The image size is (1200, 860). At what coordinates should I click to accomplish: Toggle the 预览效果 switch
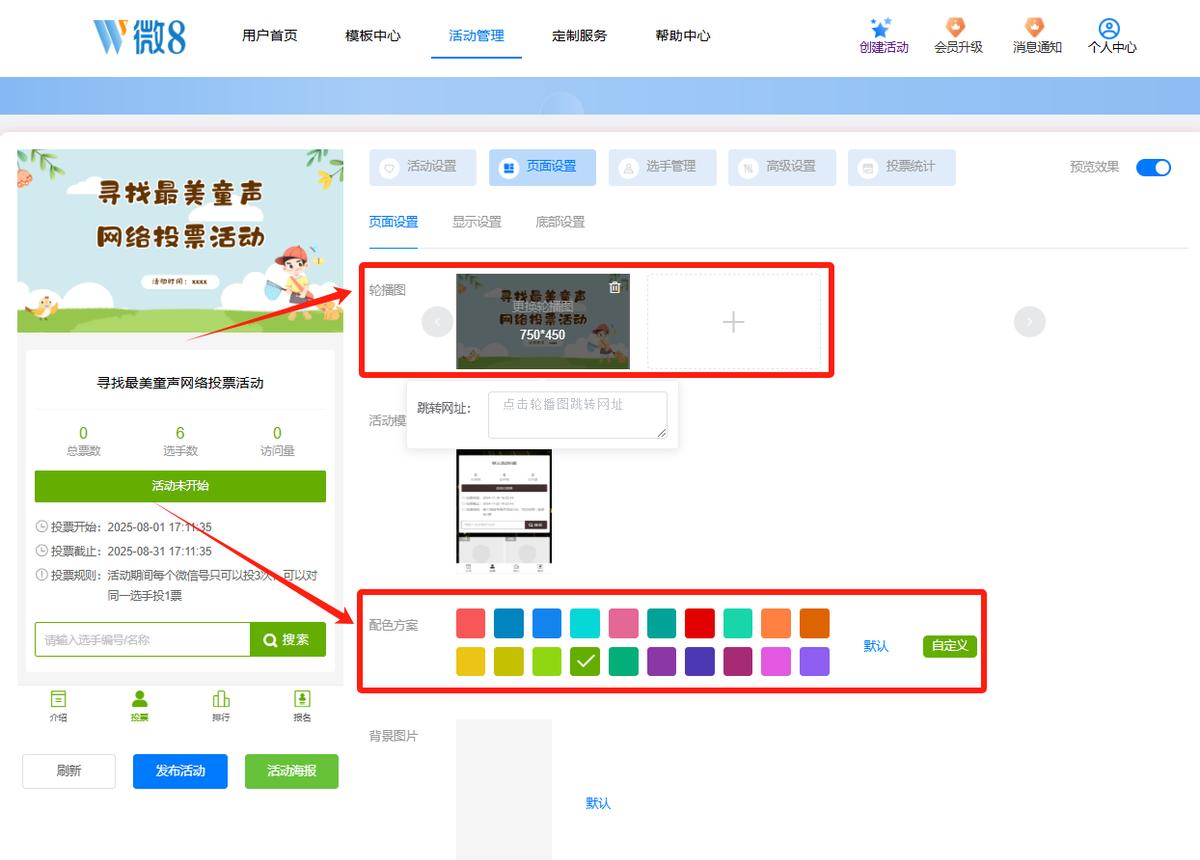point(1153,167)
